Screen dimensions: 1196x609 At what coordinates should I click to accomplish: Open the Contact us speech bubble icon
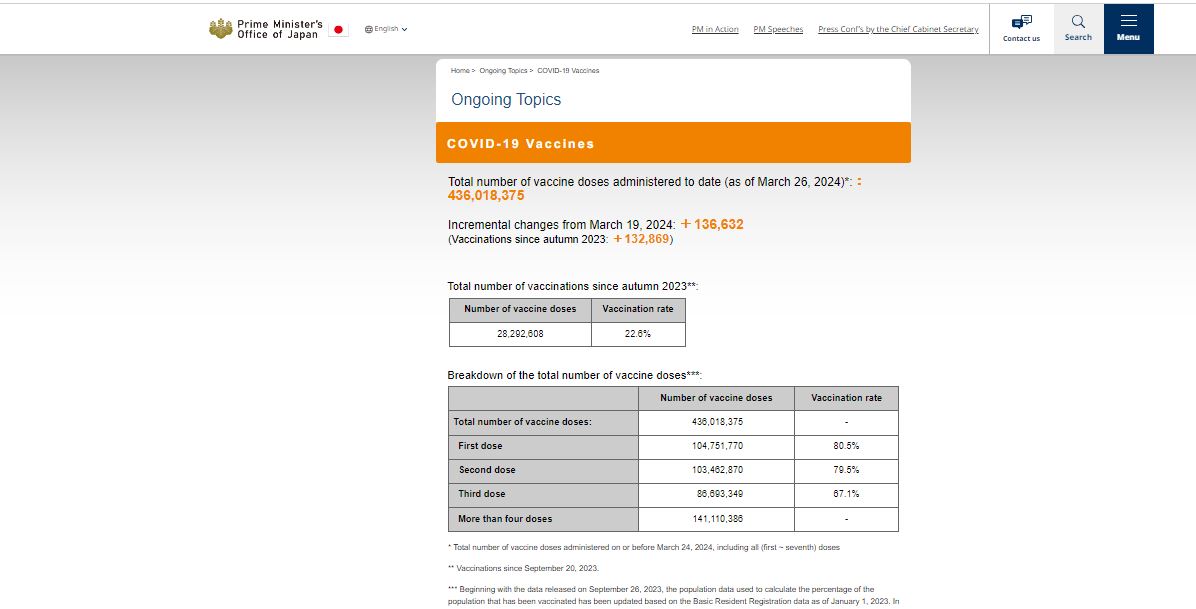tap(1021, 22)
